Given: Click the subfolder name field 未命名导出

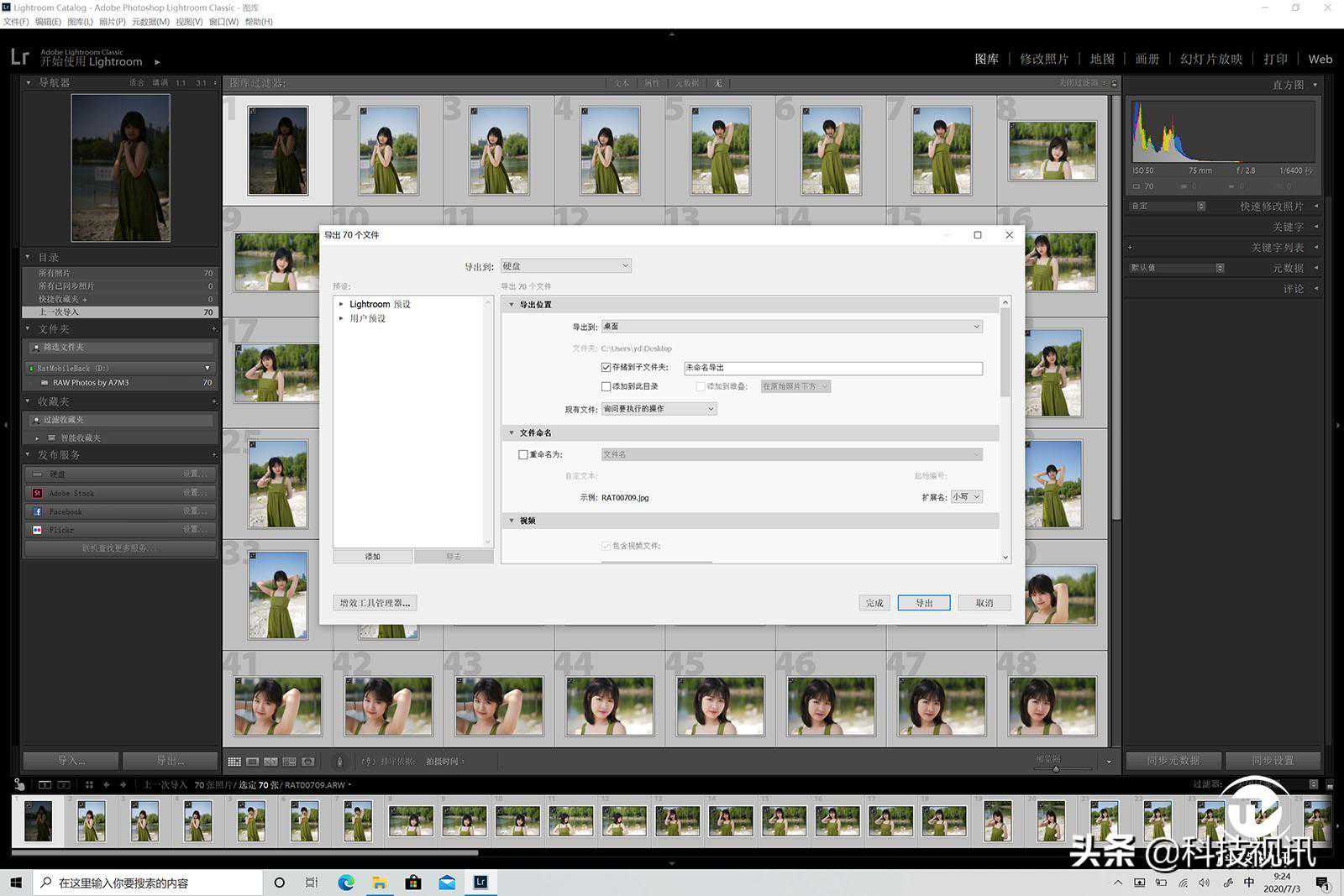Looking at the screenshot, I should tap(832, 368).
